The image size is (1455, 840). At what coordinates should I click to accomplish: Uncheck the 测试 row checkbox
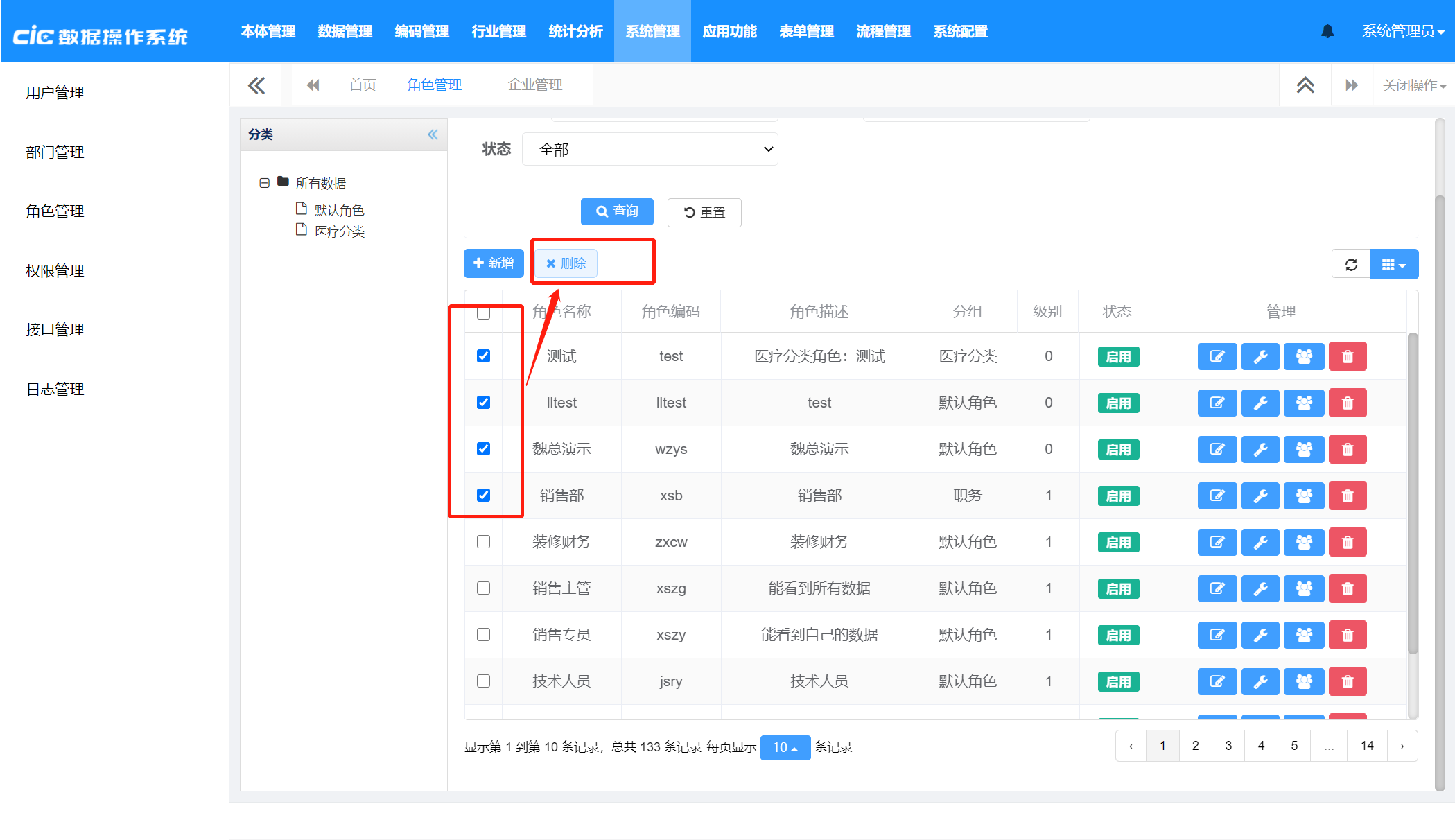tap(483, 356)
